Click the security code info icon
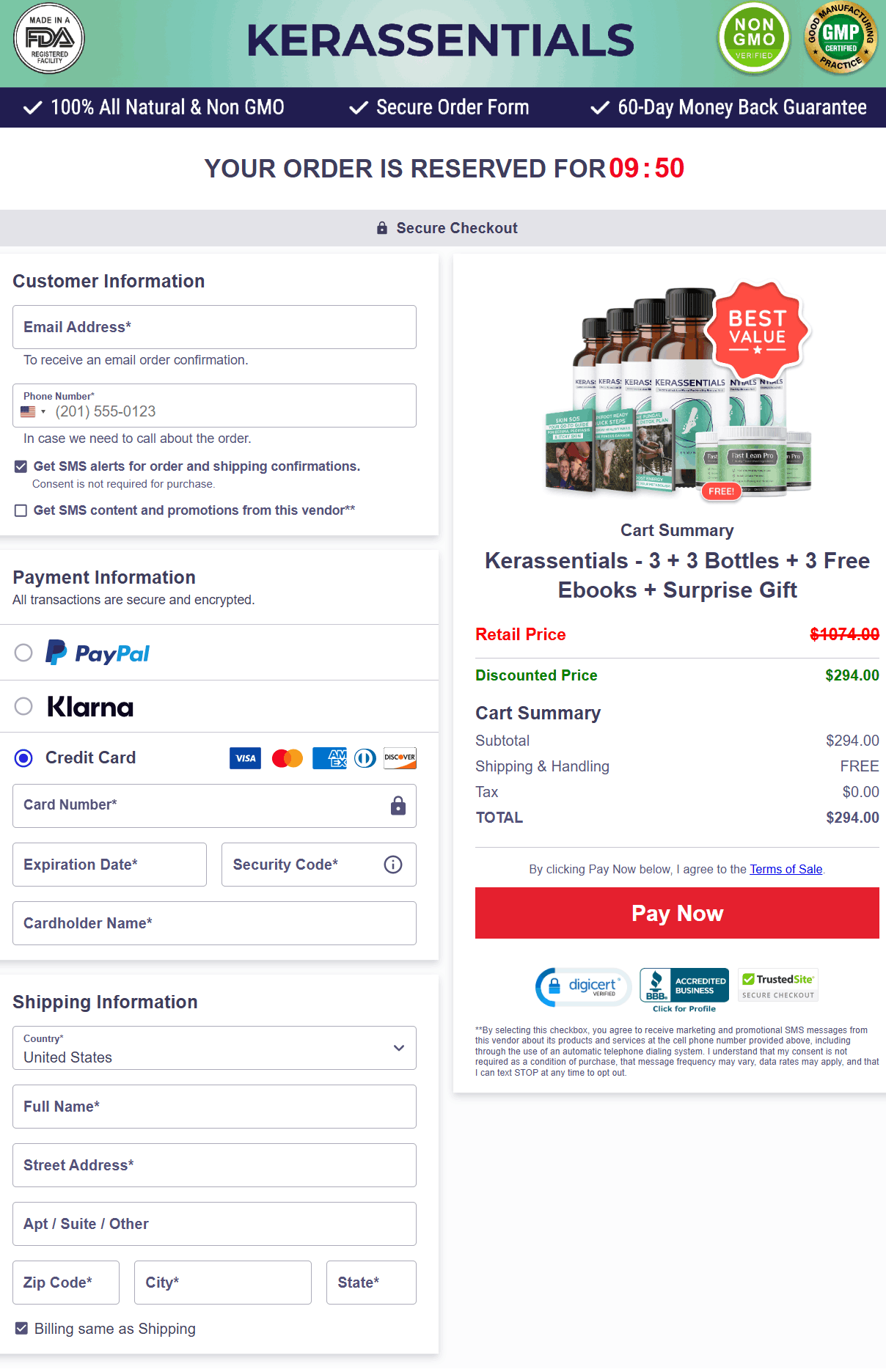 click(x=393, y=865)
